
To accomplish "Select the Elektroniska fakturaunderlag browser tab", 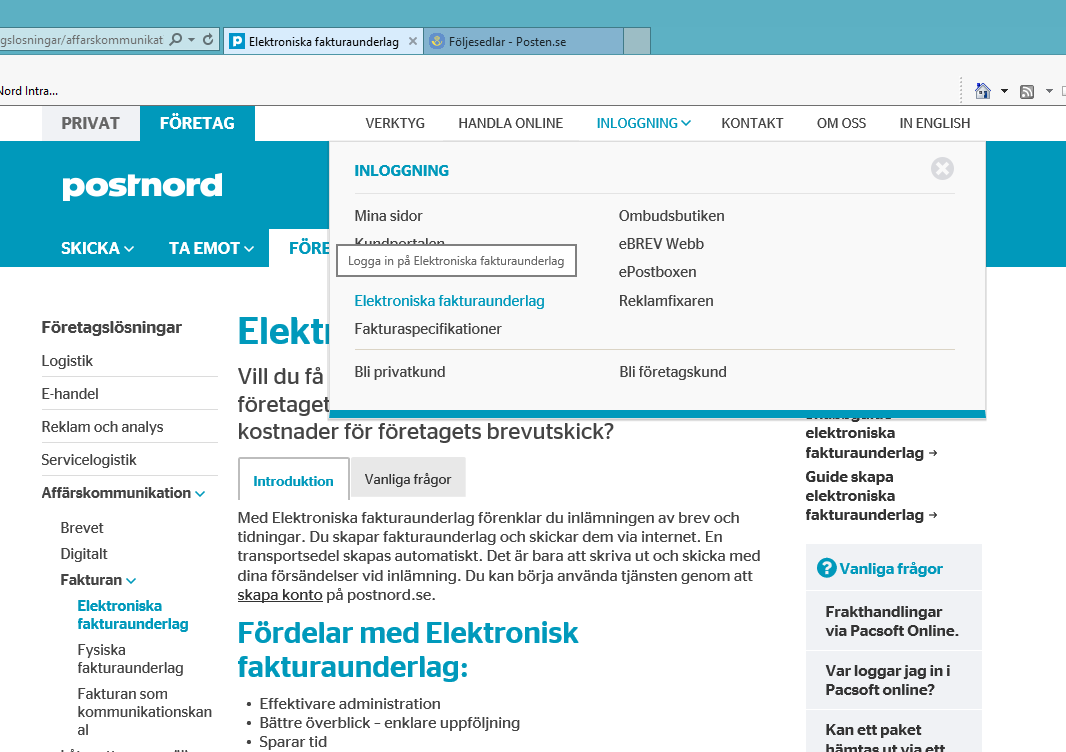I will (x=324, y=41).
